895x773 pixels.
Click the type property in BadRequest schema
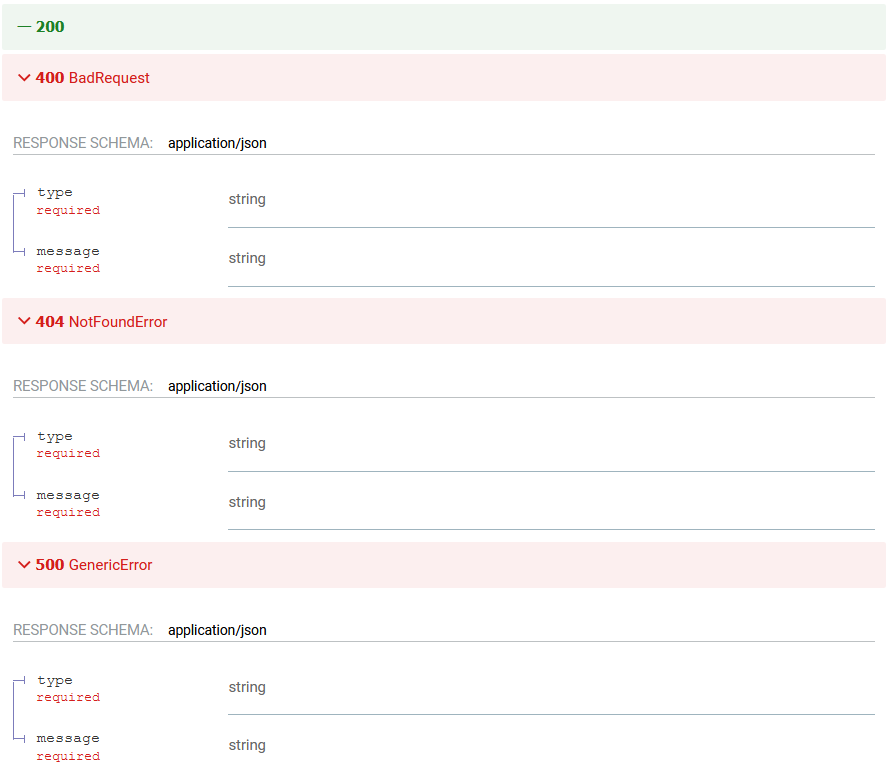click(55, 192)
